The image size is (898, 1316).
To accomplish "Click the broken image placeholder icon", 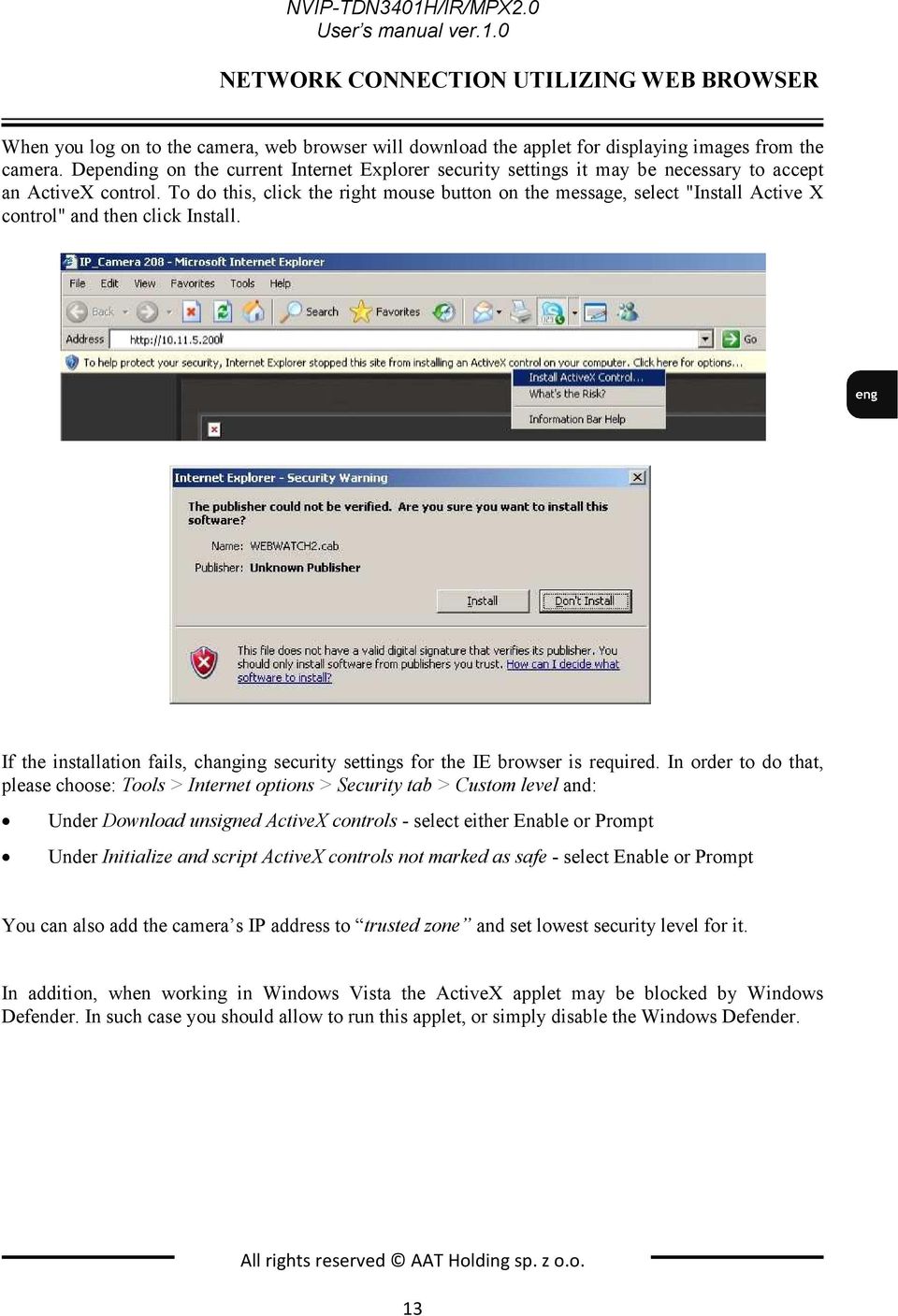I will [214, 428].
